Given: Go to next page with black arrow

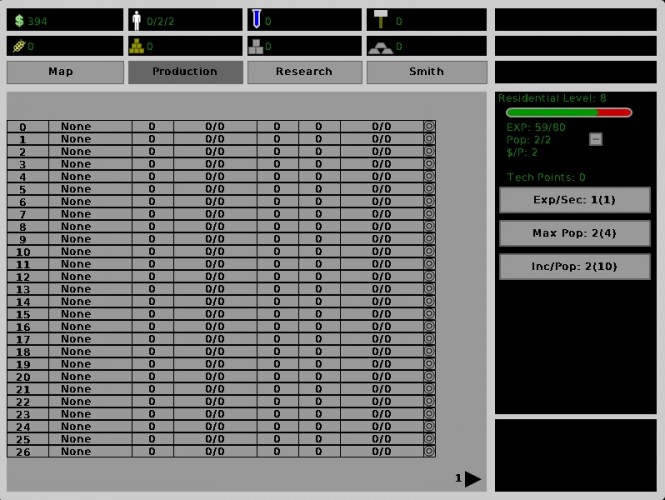Looking at the screenshot, I should [472, 479].
